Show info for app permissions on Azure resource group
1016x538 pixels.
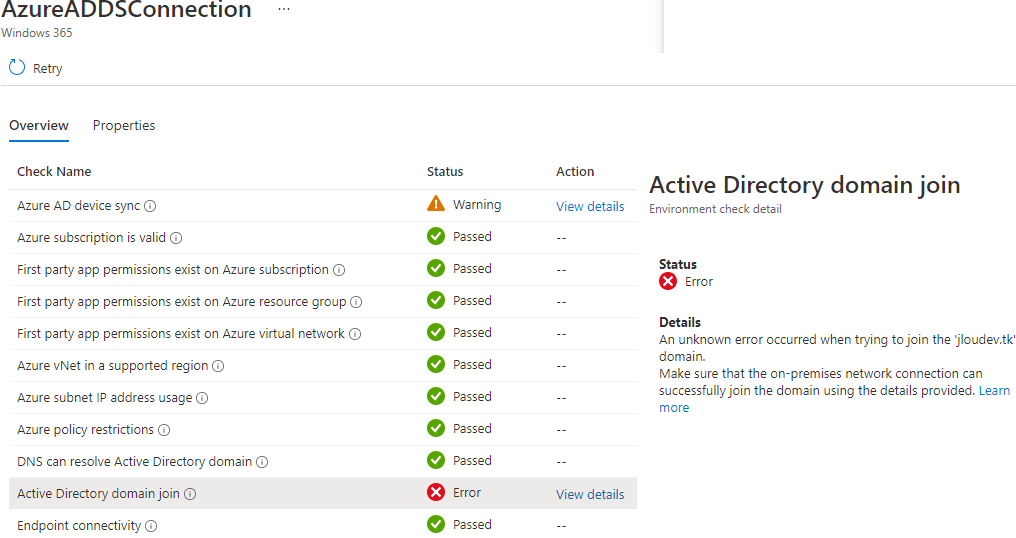click(x=356, y=302)
